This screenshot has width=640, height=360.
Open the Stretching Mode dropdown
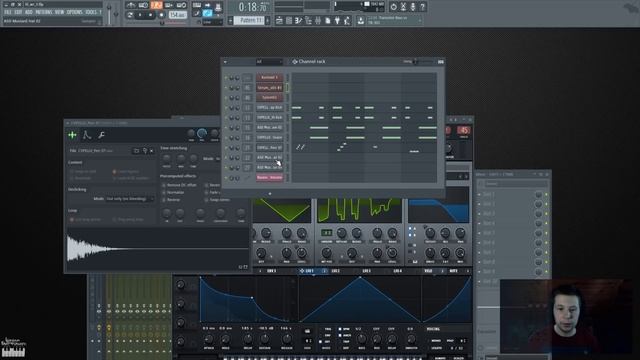pos(130,199)
